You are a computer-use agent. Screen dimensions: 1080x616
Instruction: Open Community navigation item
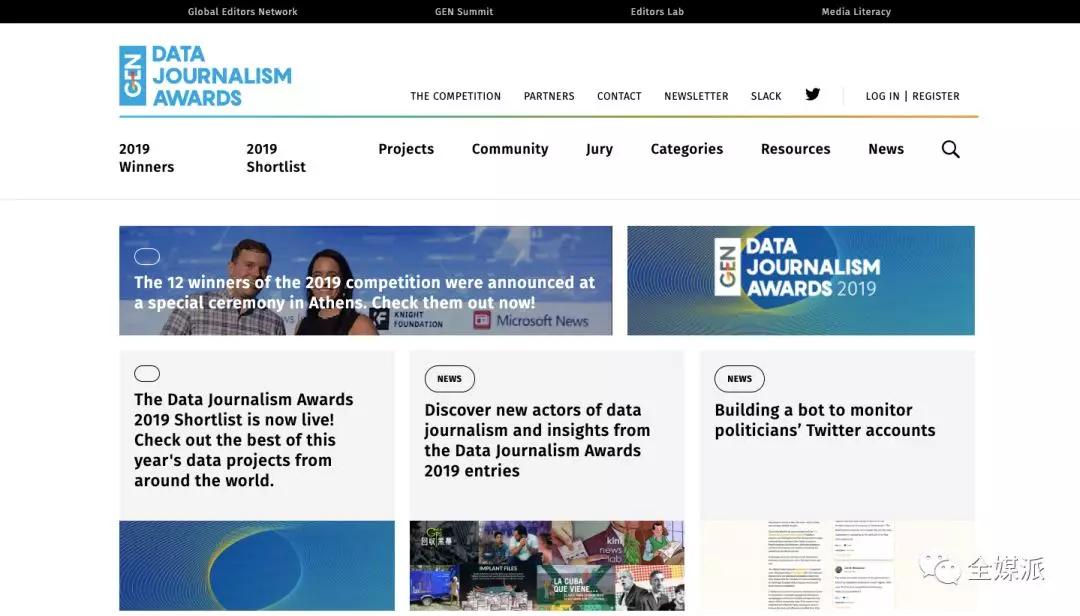point(510,149)
